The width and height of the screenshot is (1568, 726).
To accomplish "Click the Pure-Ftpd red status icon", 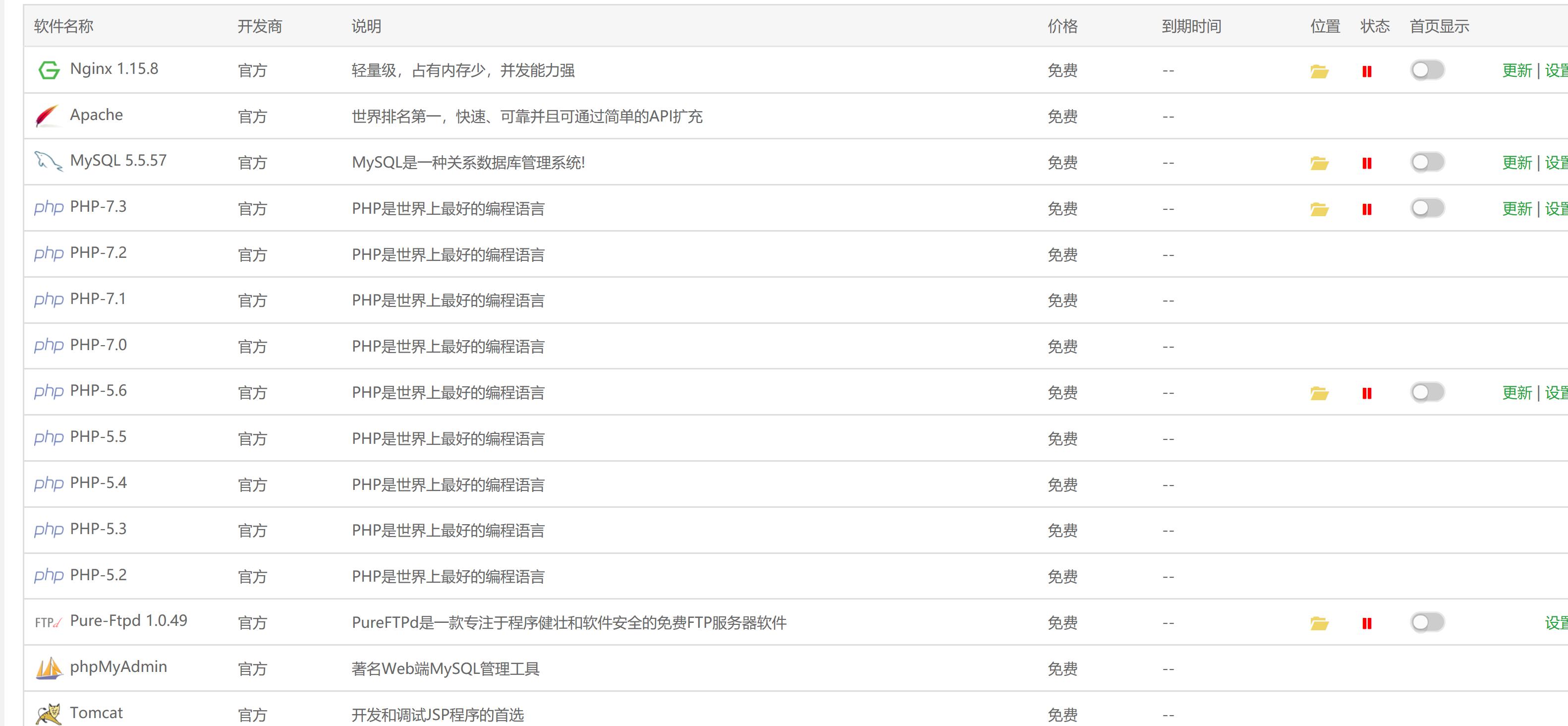I will pyautogui.click(x=1366, y=624).
